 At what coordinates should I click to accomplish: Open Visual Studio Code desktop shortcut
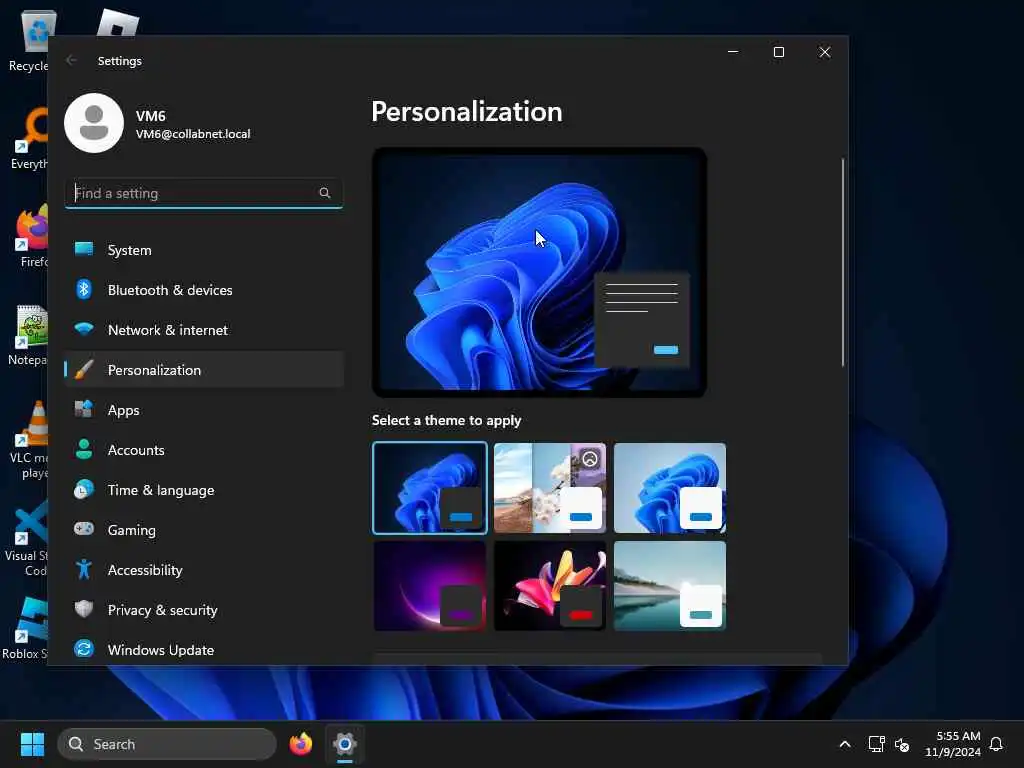26,539
